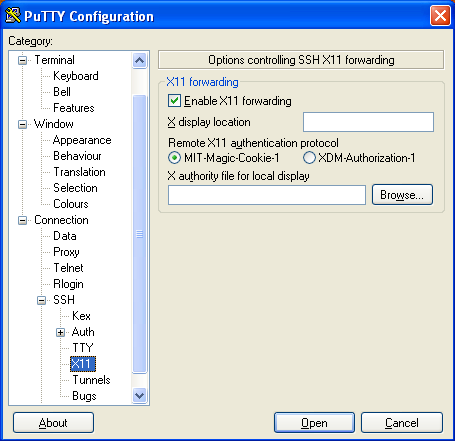The height and width of the screenshot is (441, 455).
Task: Click the X display location field
Action: (368, 122)
